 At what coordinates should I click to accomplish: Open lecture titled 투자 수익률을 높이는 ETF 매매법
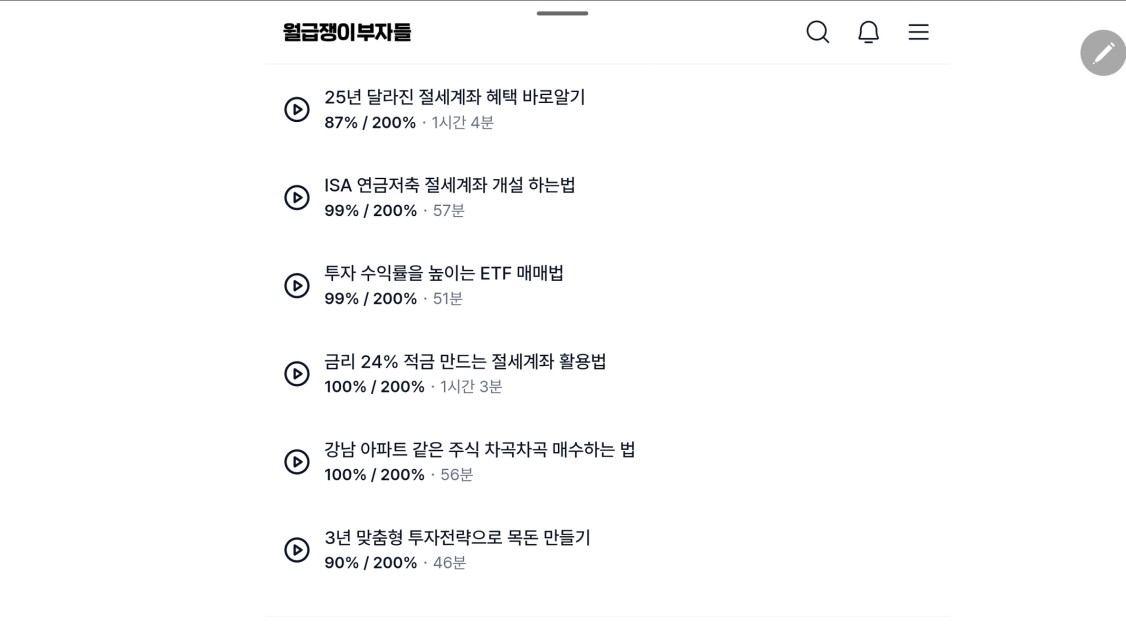click(x=444, y=274)
